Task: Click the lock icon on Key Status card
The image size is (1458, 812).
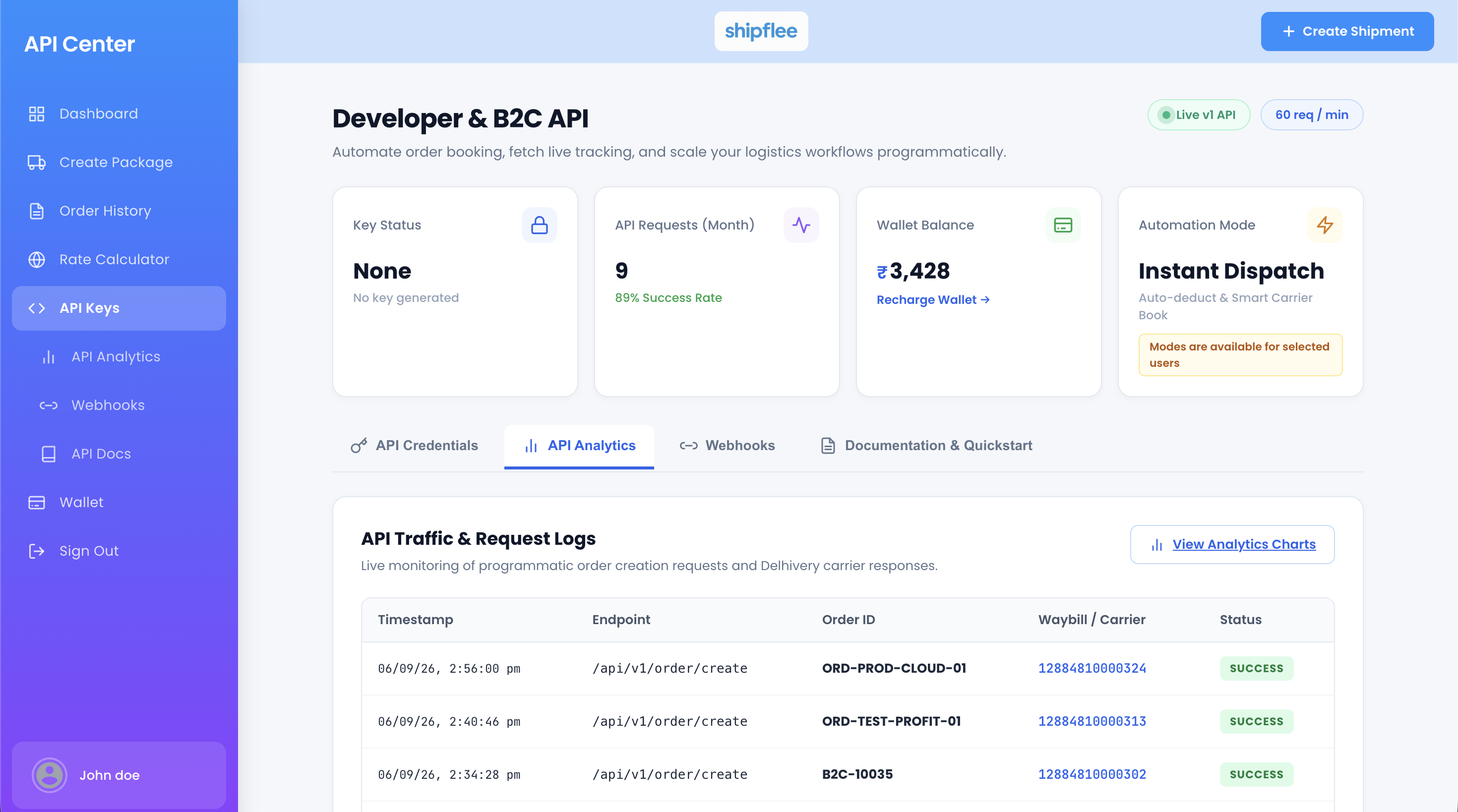Action: [x=540, y=225]
